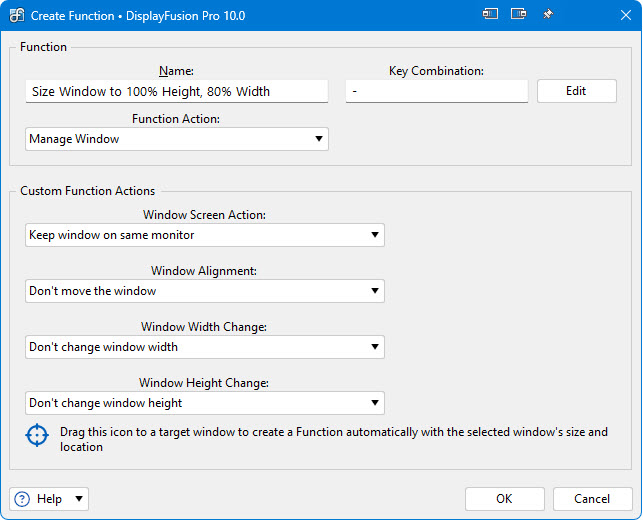The height and width of the screenshot is (520, 643).
Task: Open the Window Height Change dropdown
Action: (205, 403)
